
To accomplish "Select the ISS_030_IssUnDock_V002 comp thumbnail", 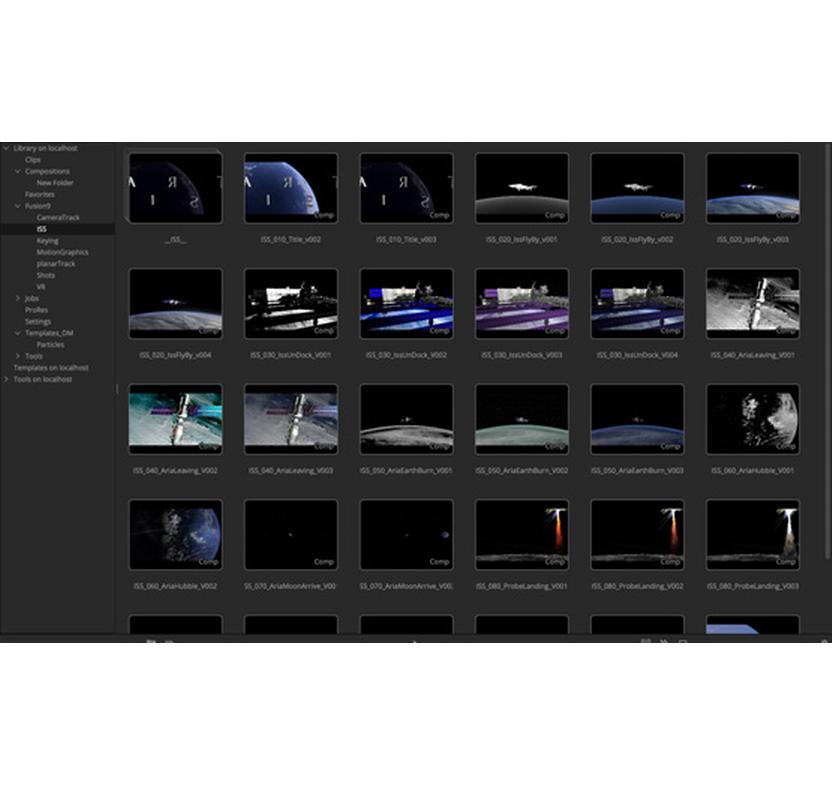I will pyautogui.click(x=406, y=304).
